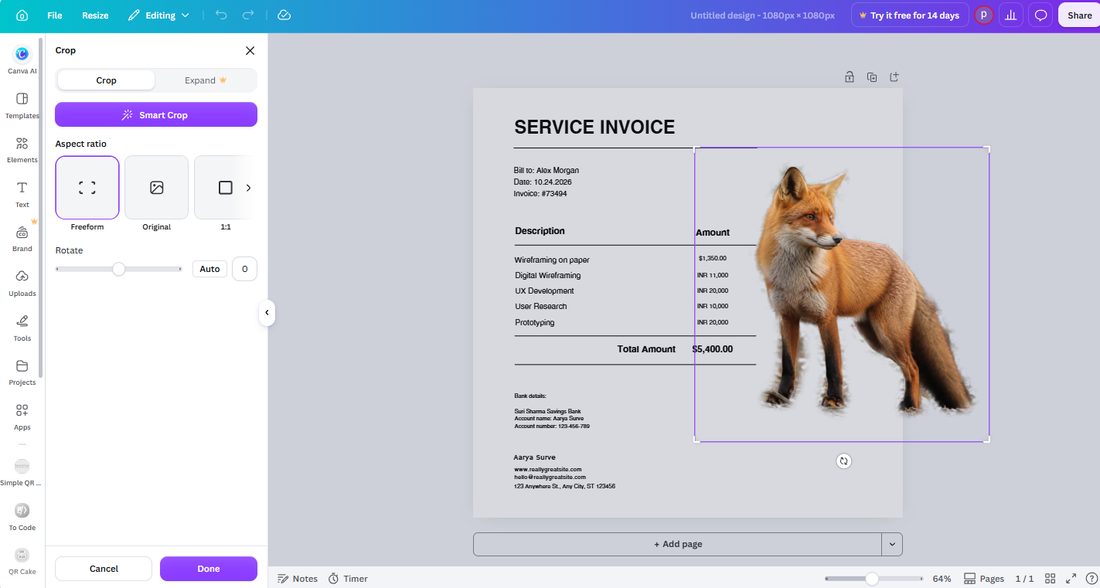
Task: Open Canva AI from sidebar
Action: click(x=22, y=60)
